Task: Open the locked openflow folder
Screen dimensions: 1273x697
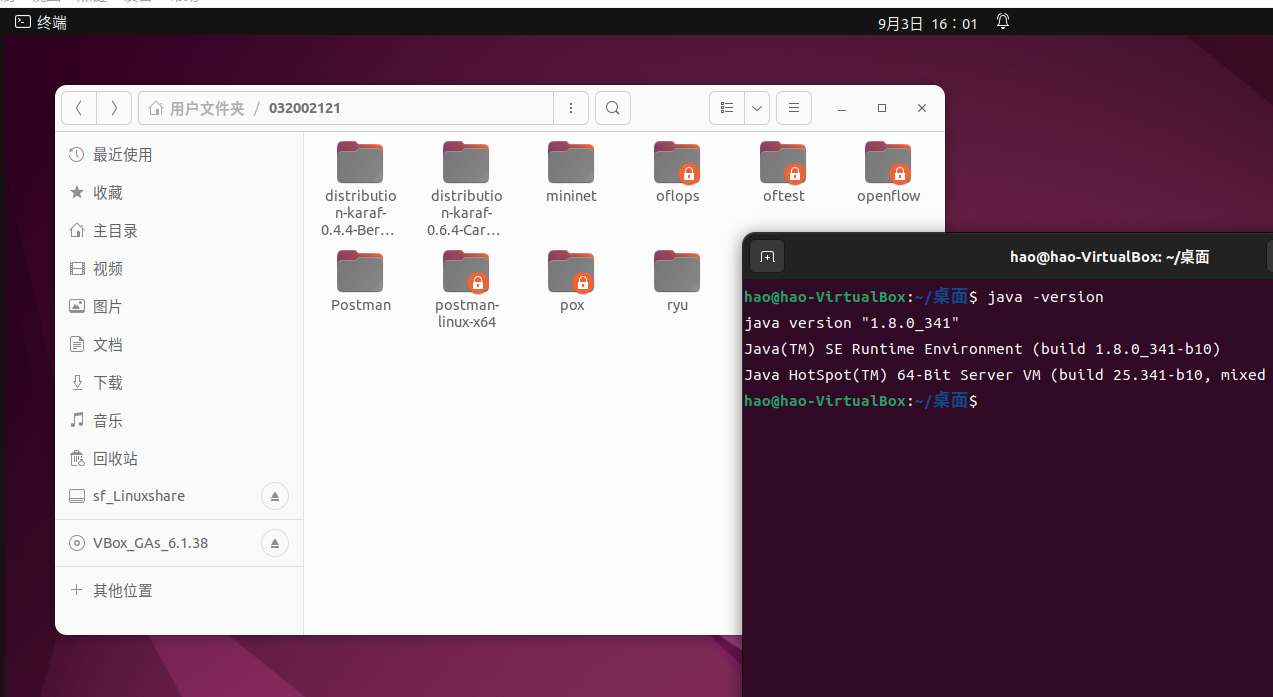Action: click(888, 173)
